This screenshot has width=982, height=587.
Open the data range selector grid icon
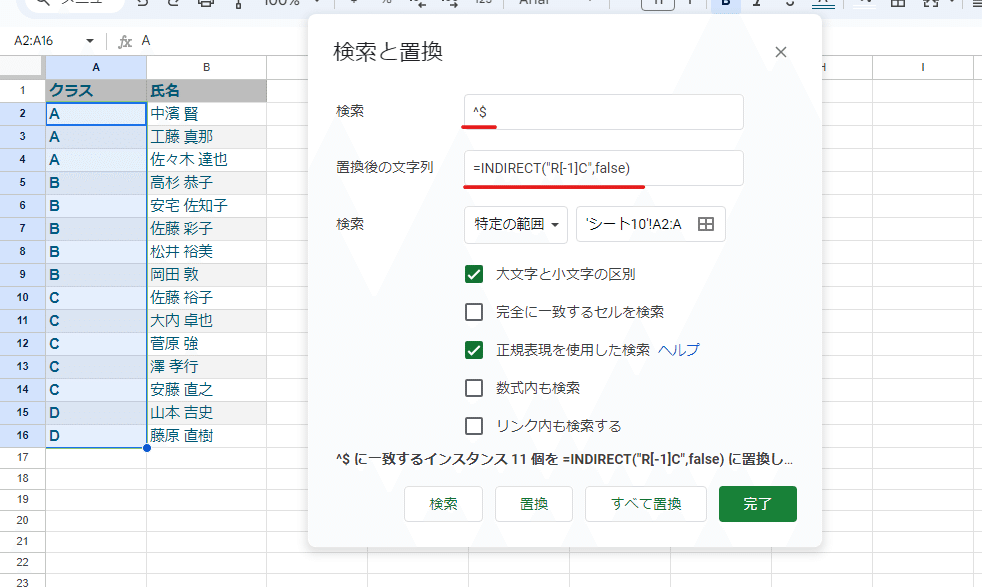[706, 224]
